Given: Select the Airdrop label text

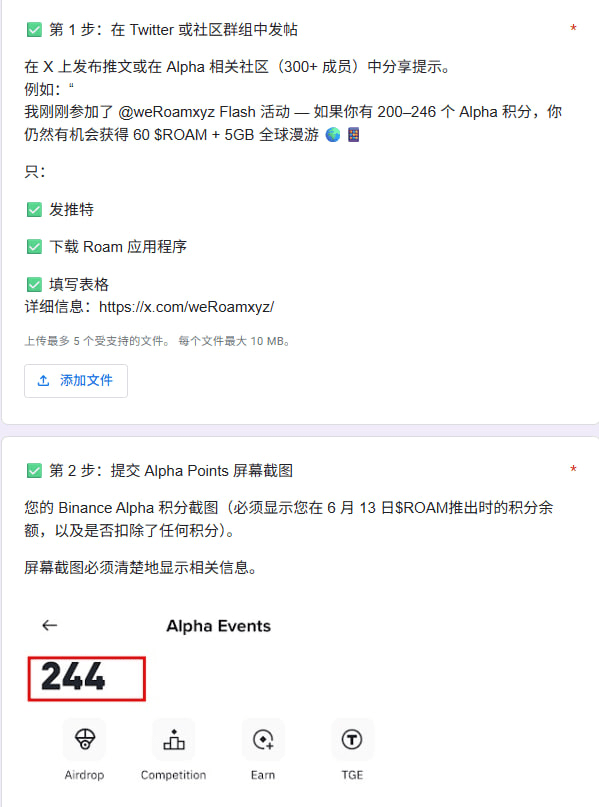Looking at the screenshot, I should pyautogui.click(x=84, y=775).
